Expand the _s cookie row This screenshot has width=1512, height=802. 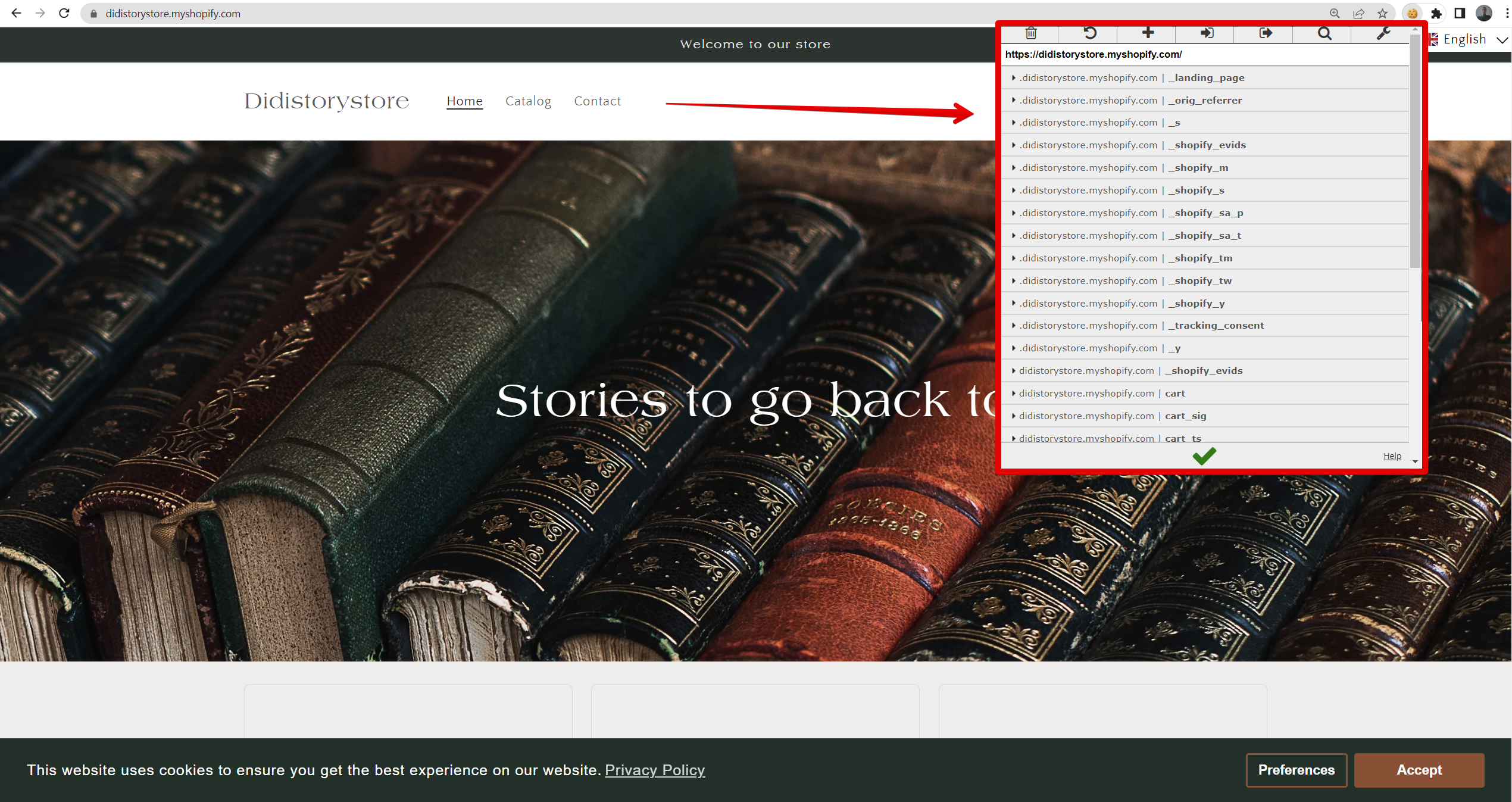click(1205, 123)
